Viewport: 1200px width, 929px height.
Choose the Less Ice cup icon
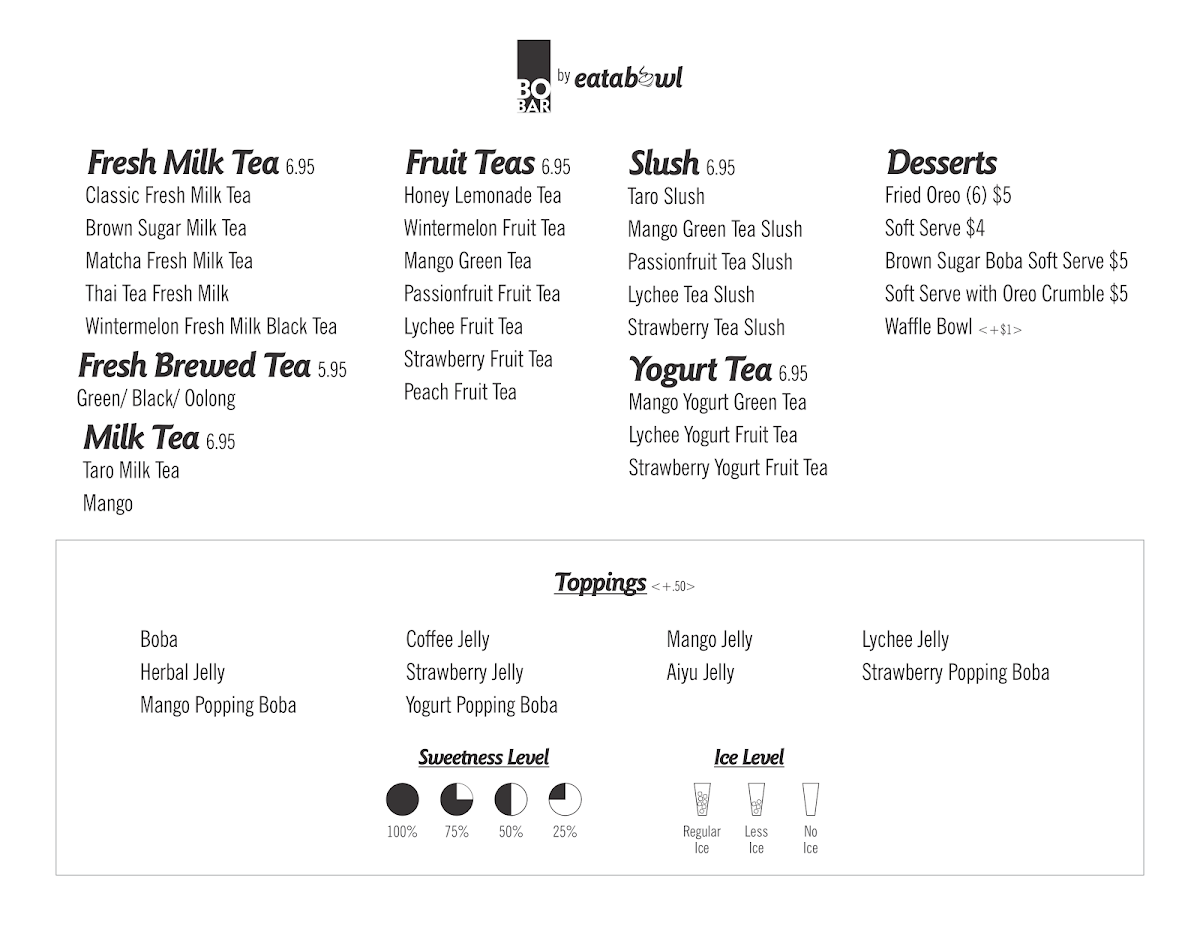click(756, 799)
